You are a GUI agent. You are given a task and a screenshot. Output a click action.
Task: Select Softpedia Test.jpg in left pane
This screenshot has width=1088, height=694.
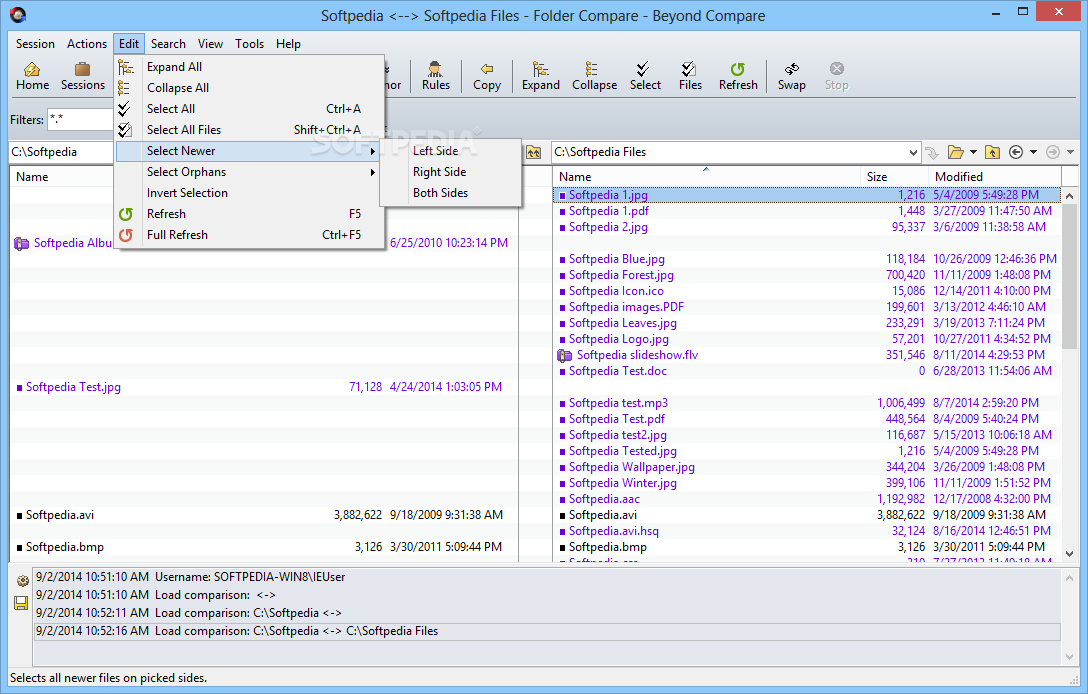pos(264,387)
